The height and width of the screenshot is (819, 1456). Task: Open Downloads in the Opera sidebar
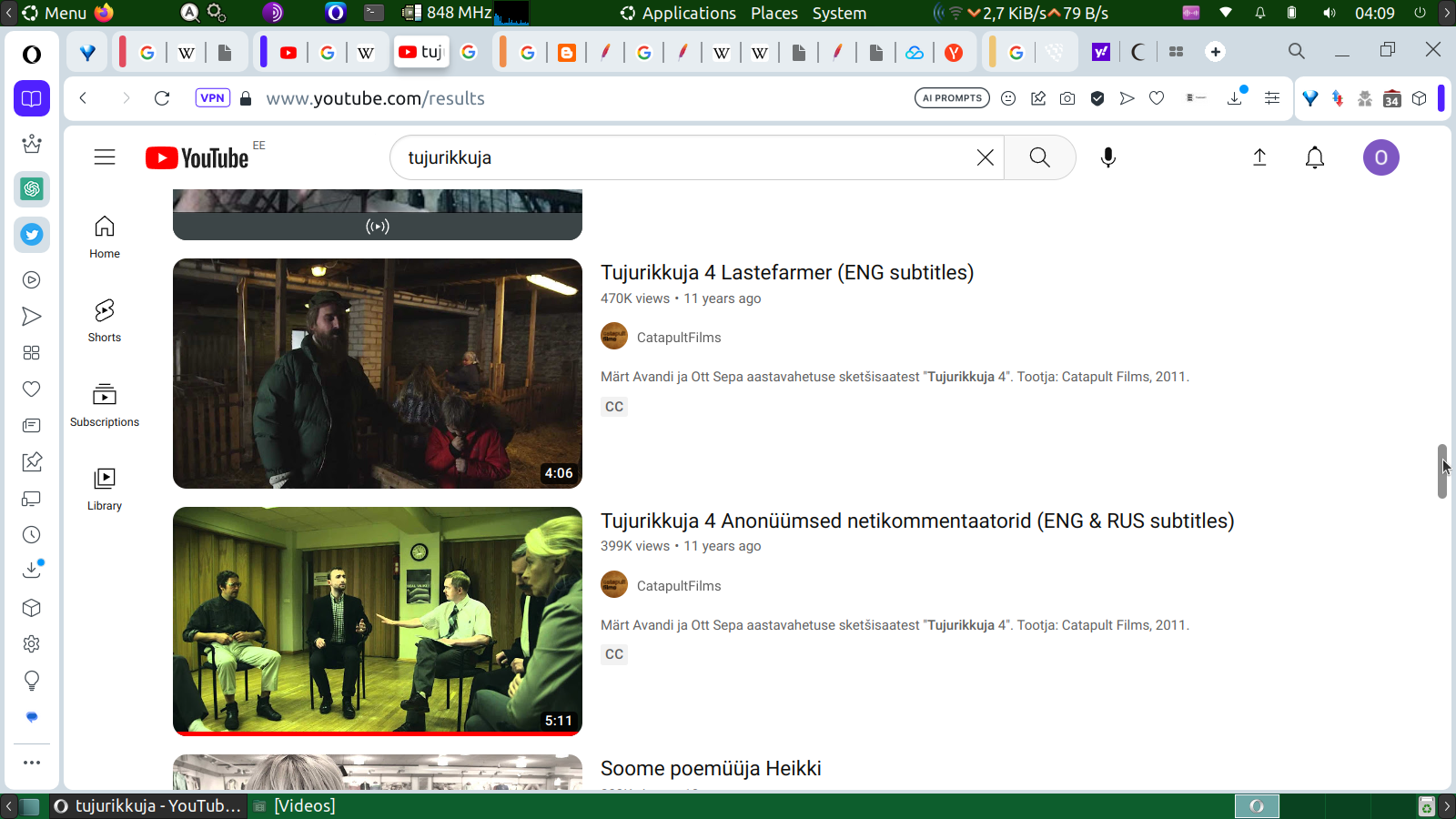point(32,570)
